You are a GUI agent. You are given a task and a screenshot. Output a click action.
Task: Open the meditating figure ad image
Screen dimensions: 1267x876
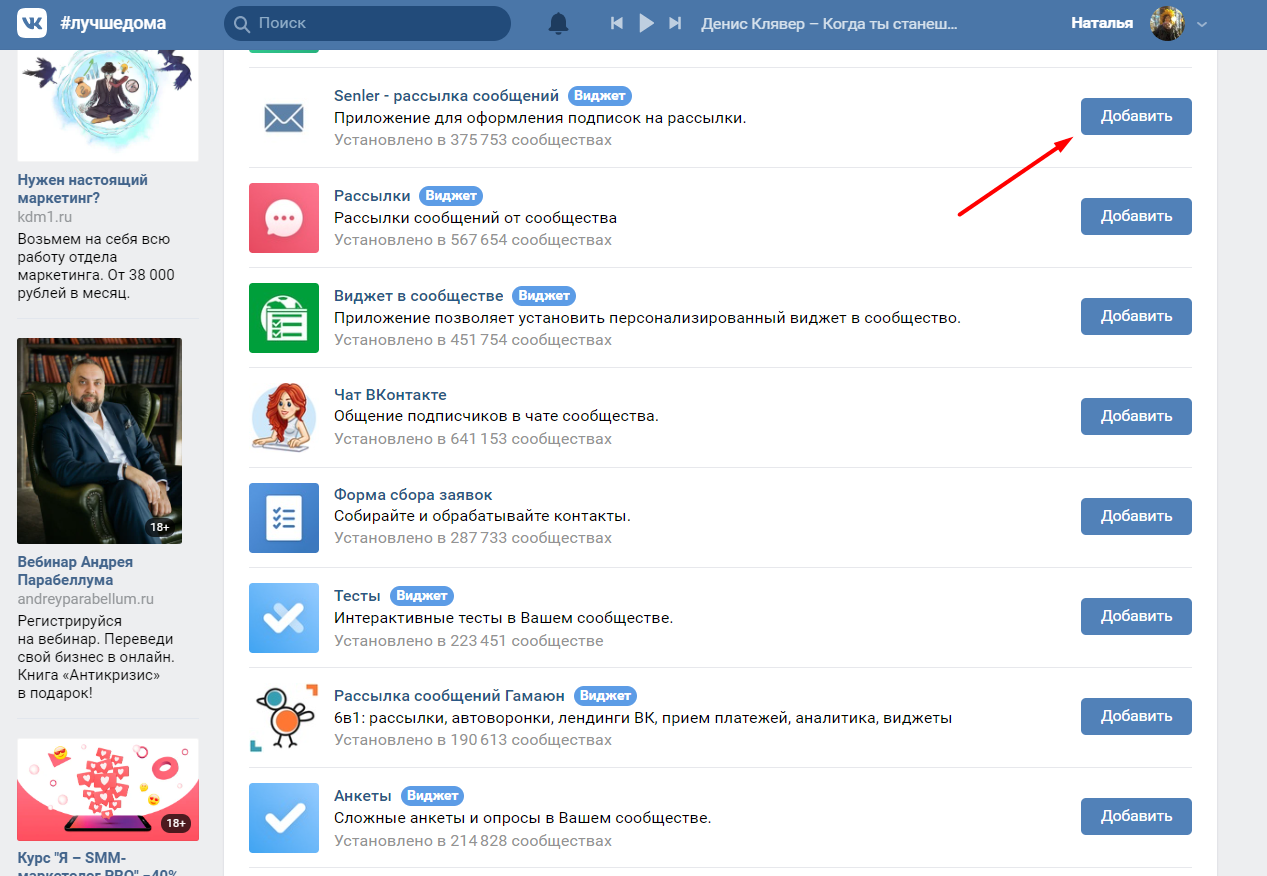click(108, 107)
